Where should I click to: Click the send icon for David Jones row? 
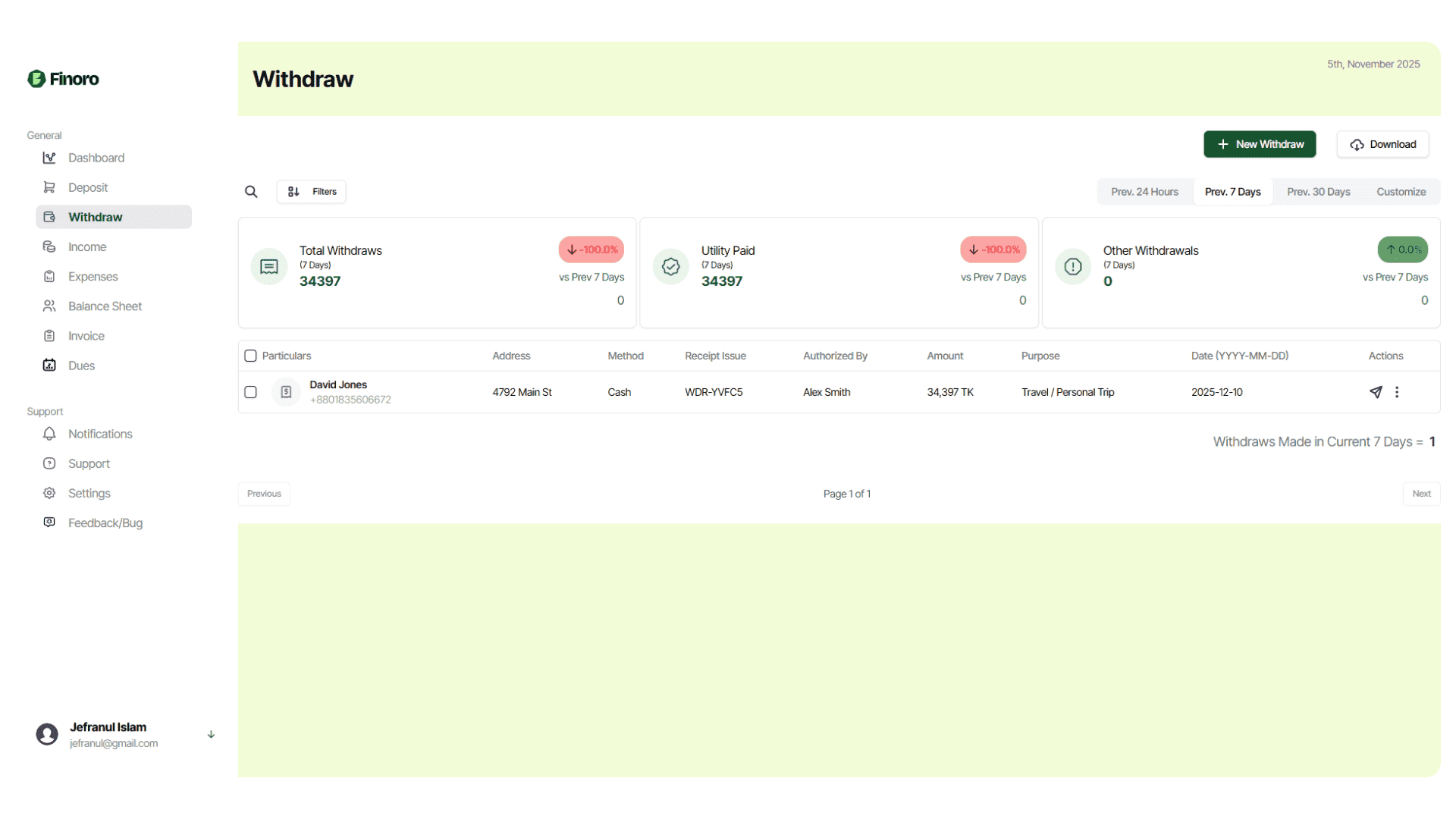pos(1376,392)
